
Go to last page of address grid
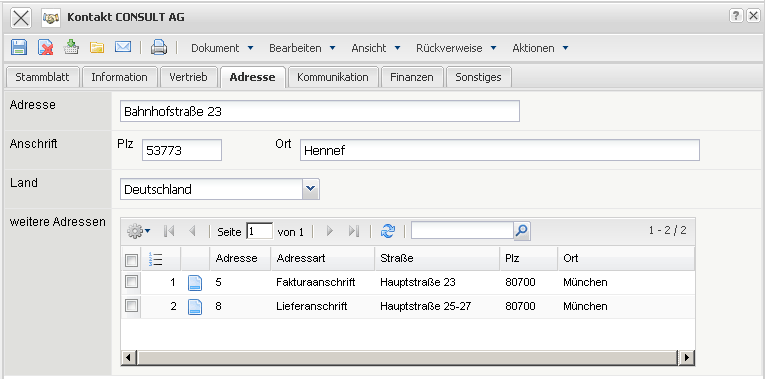click(354, 231)
